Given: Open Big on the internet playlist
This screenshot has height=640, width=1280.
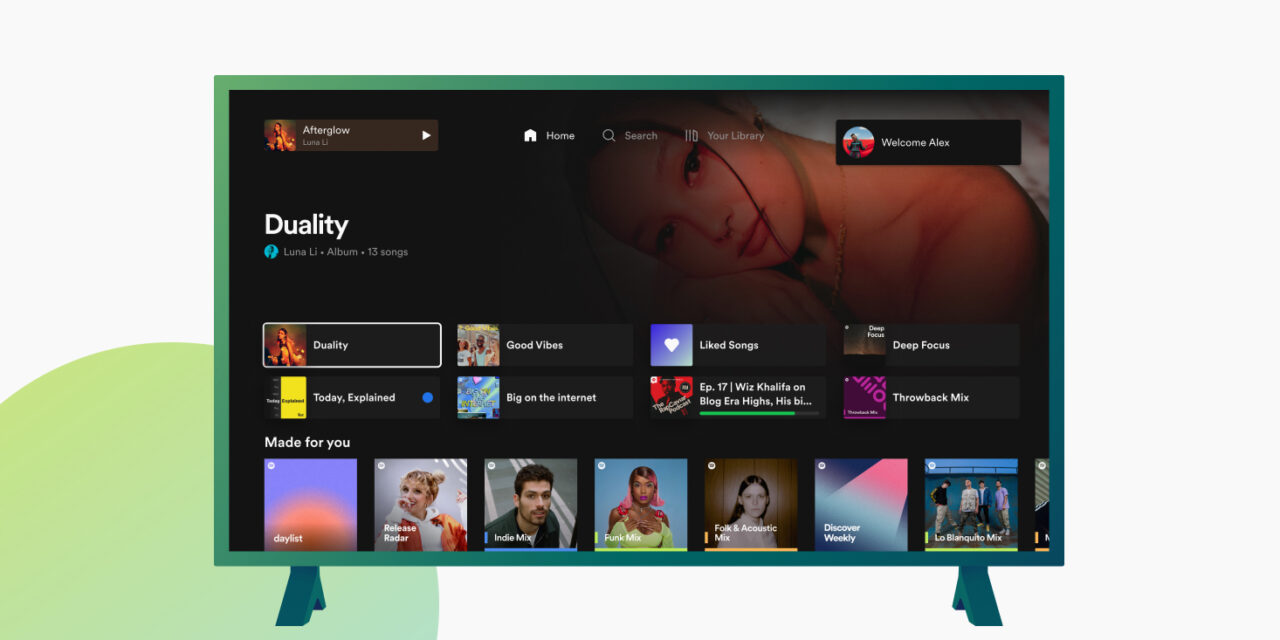Looking at the screenshot, I should click(545, 398).
